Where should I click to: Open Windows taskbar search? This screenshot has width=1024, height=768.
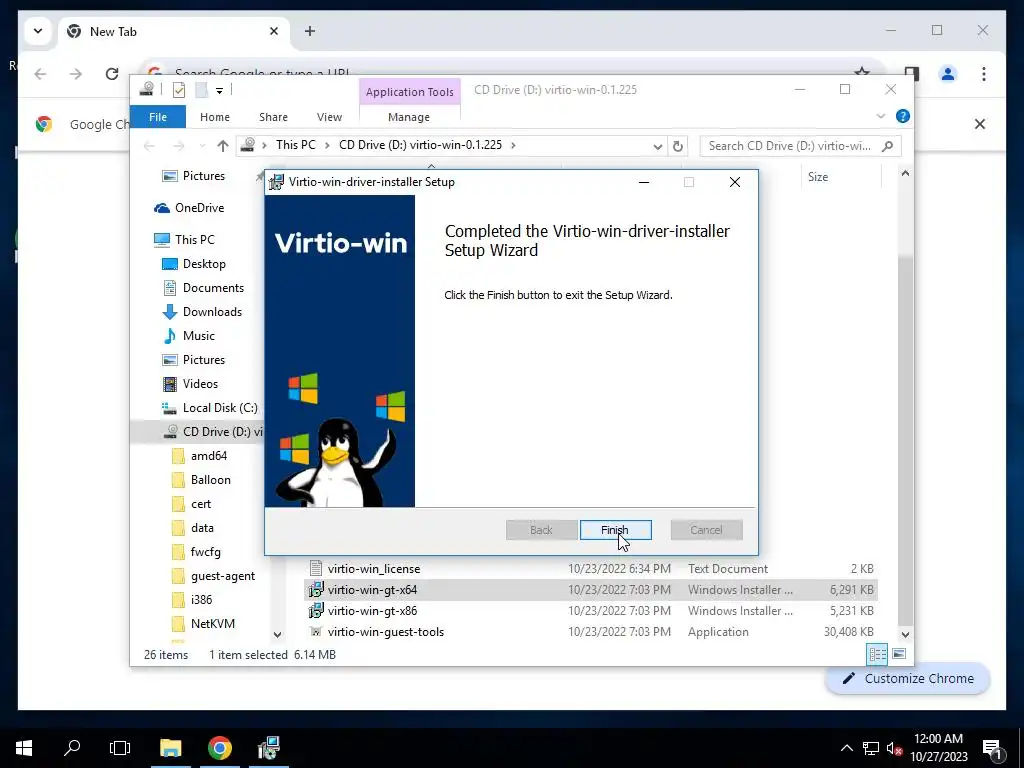[72, 748]
